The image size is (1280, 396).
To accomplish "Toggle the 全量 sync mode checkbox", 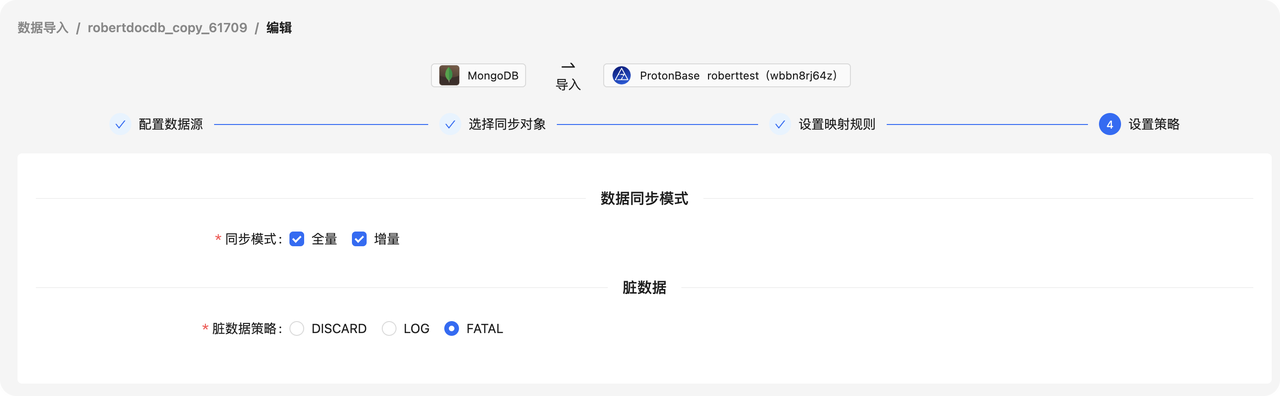I will tap(297, 239).
